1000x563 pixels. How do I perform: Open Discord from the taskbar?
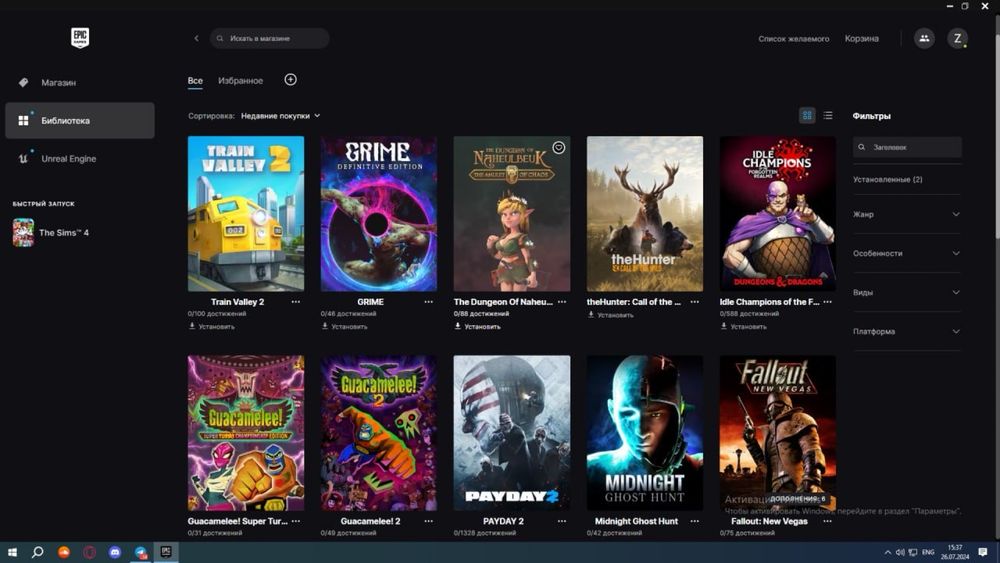click(x=115, y=552)
